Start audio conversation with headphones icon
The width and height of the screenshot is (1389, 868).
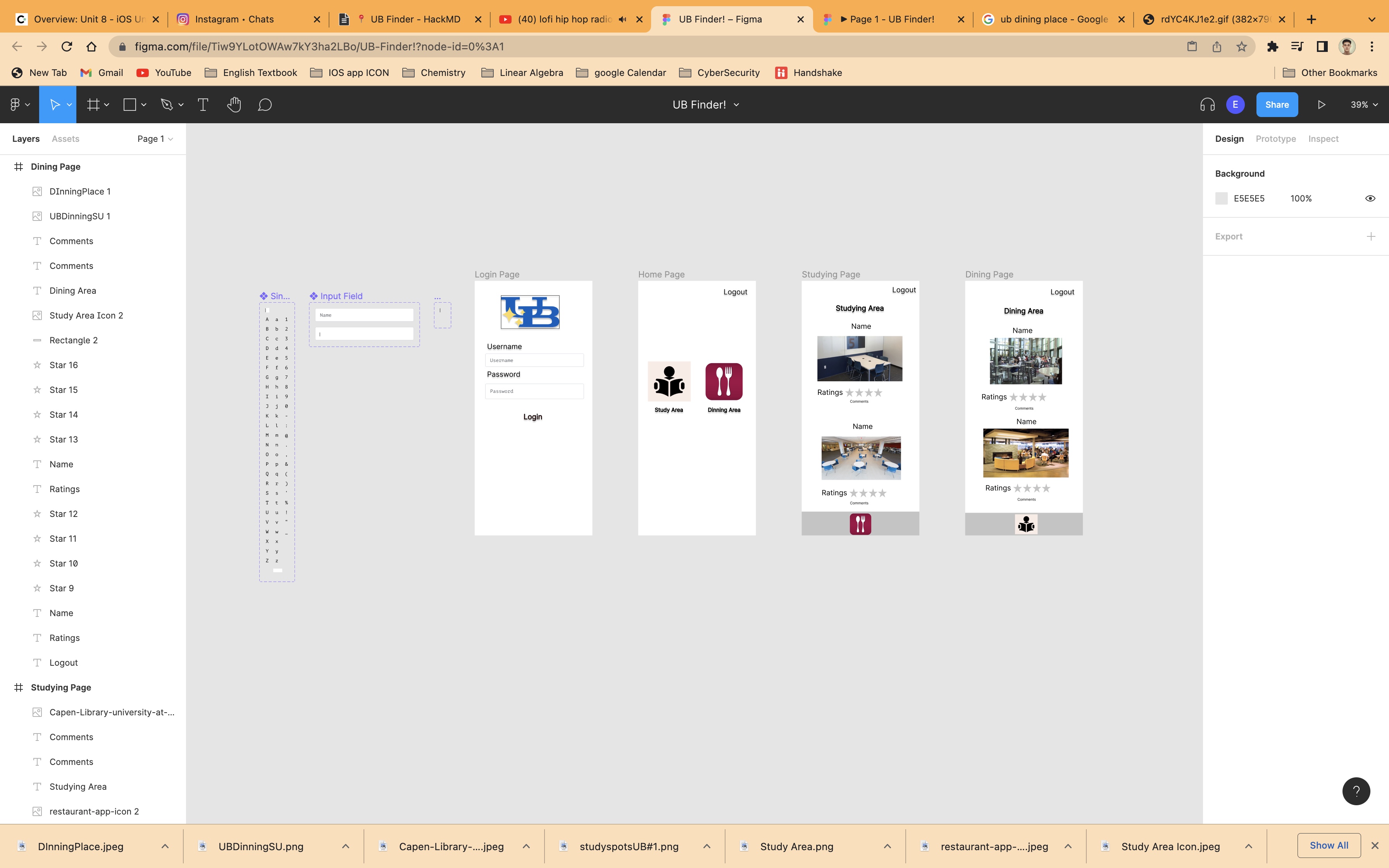pos(1207,105)
